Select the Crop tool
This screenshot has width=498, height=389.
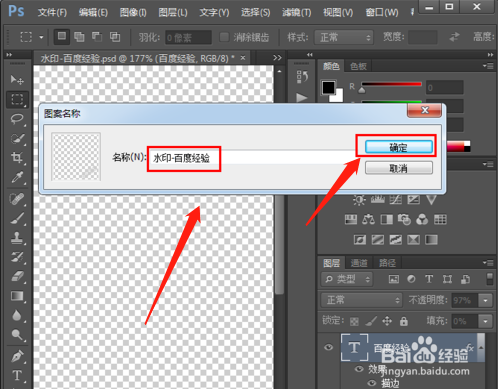(x=17, y=158)
